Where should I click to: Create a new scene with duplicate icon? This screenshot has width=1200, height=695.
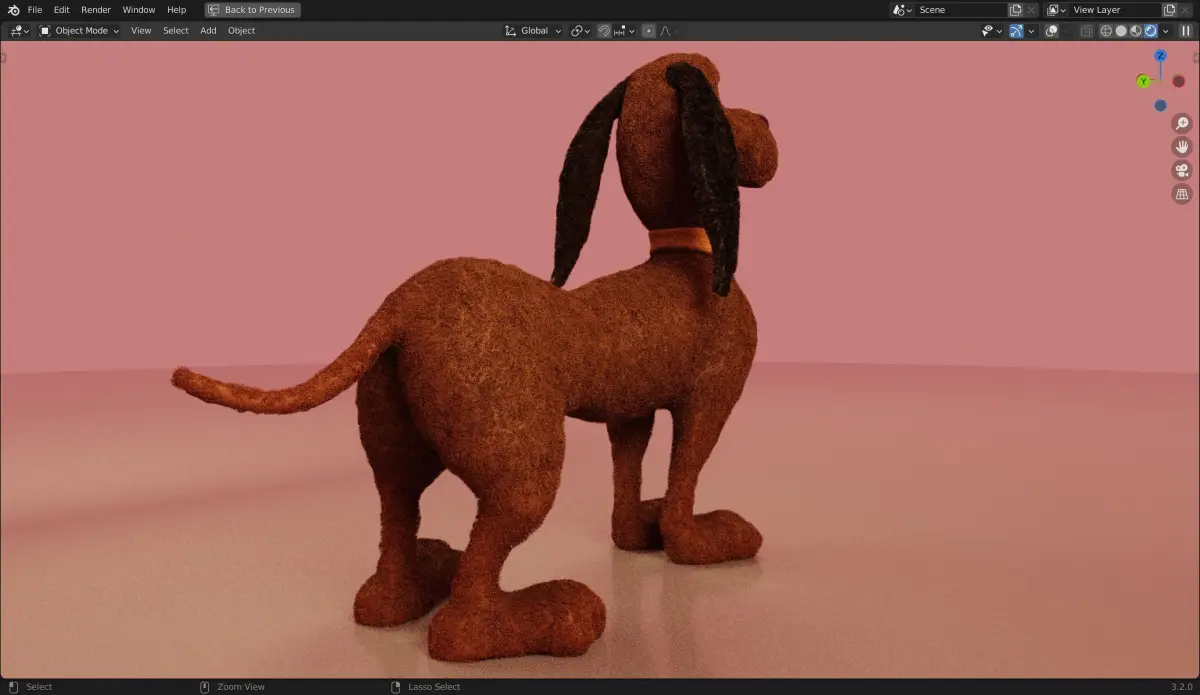[x=1016, y=10]
